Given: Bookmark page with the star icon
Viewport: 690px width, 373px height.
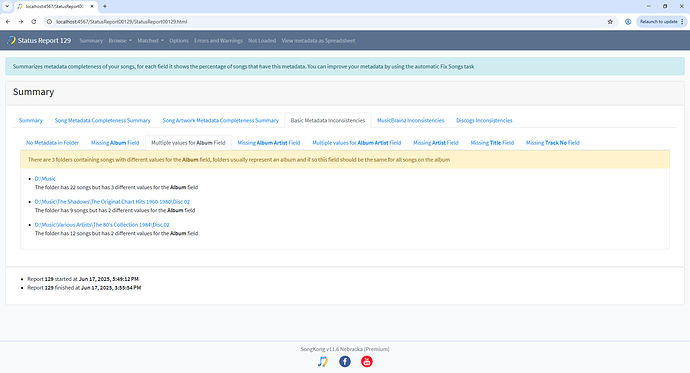Looking at the screenshot, I should pyautogui.click(x=610, y=22).
